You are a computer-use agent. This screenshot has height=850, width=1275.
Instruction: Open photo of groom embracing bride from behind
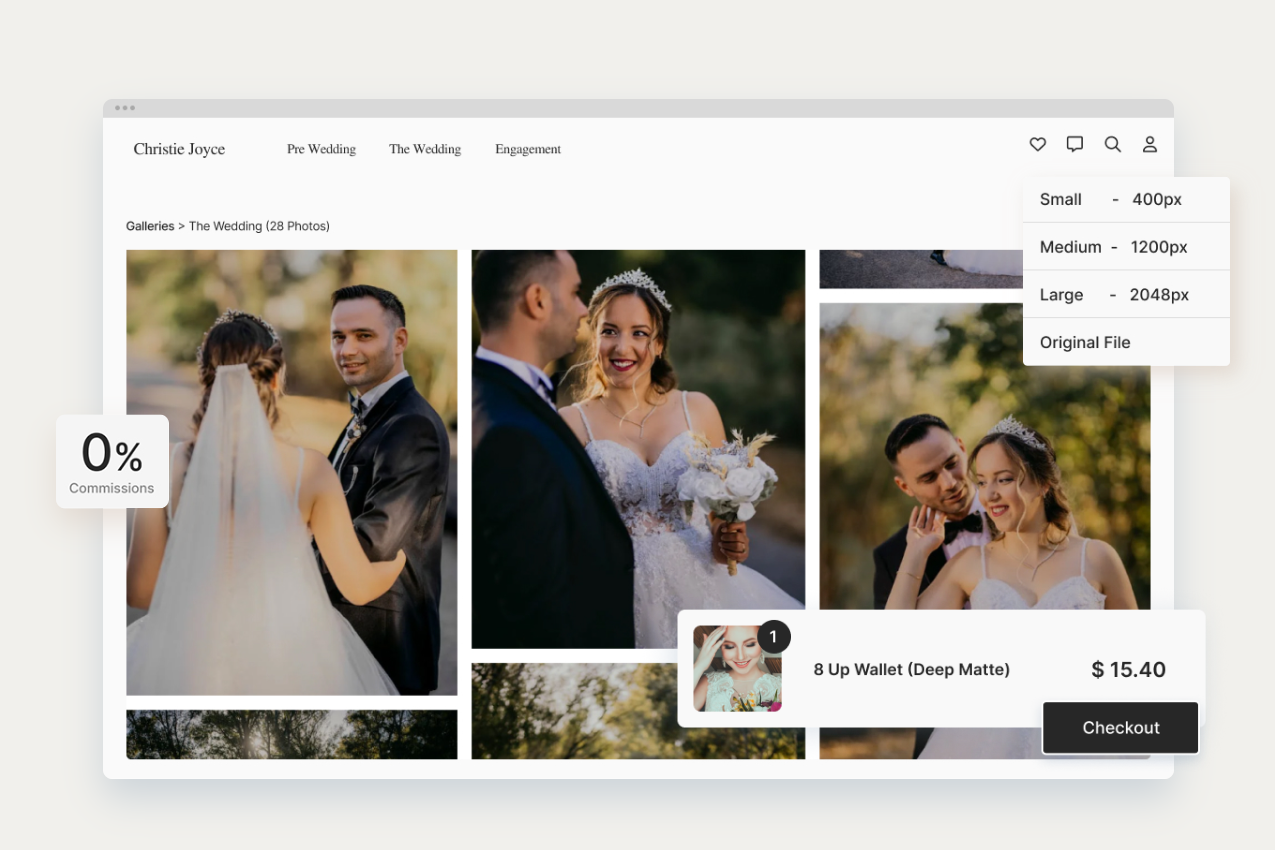click(985, 456)
